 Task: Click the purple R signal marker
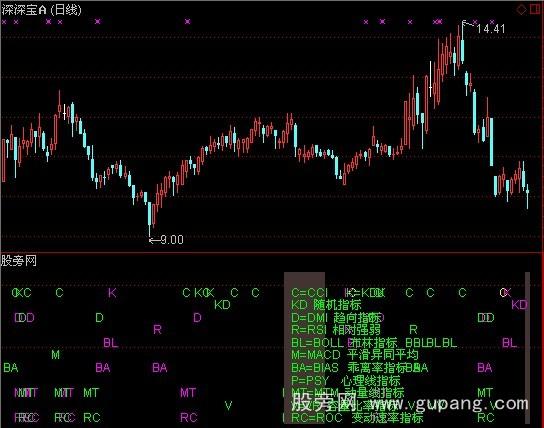(157, 329)
